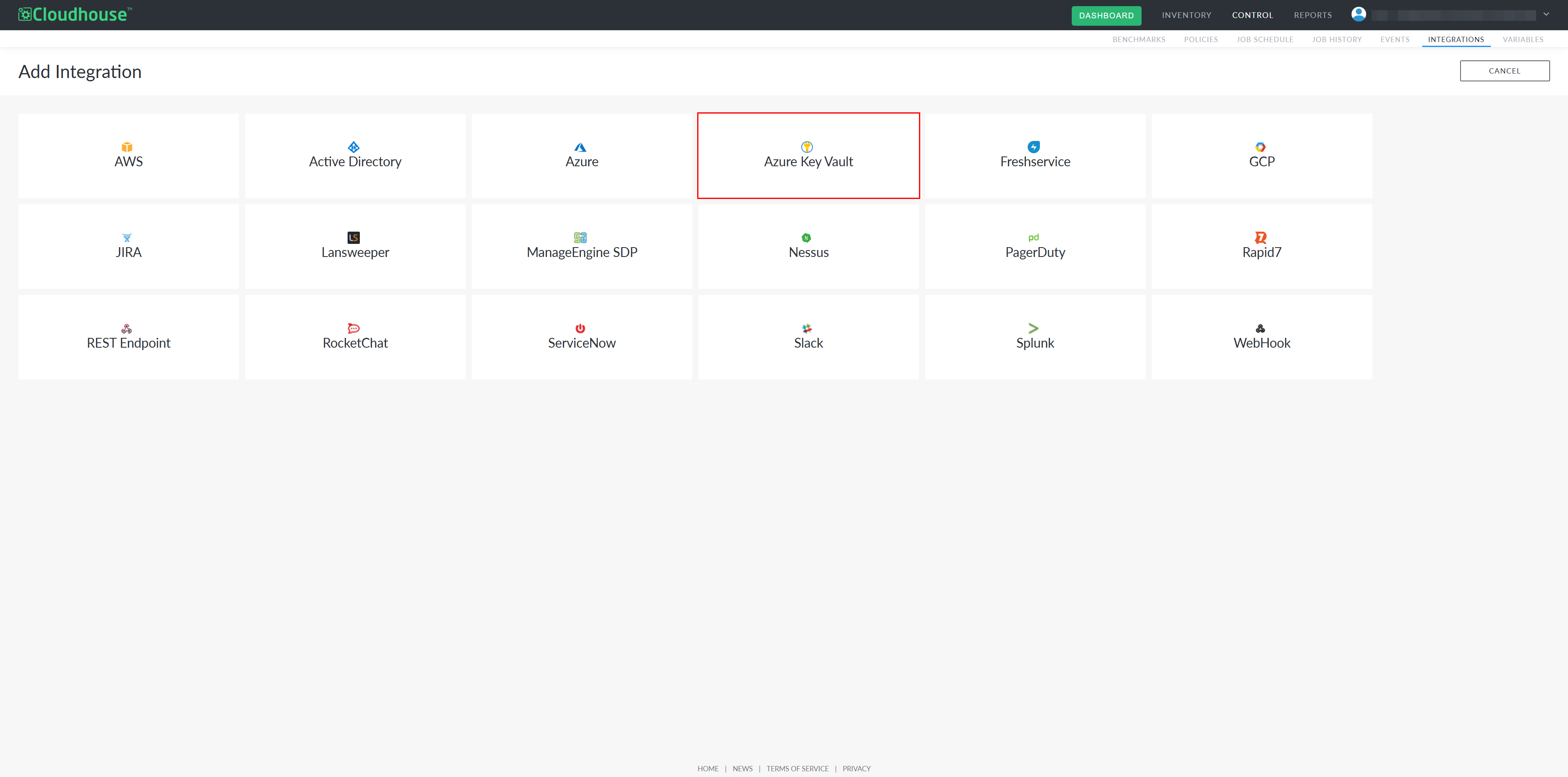The image size is (1568, 777).
Task: Choose the Rapid7 integration label
Action: tap(1261, 253)
